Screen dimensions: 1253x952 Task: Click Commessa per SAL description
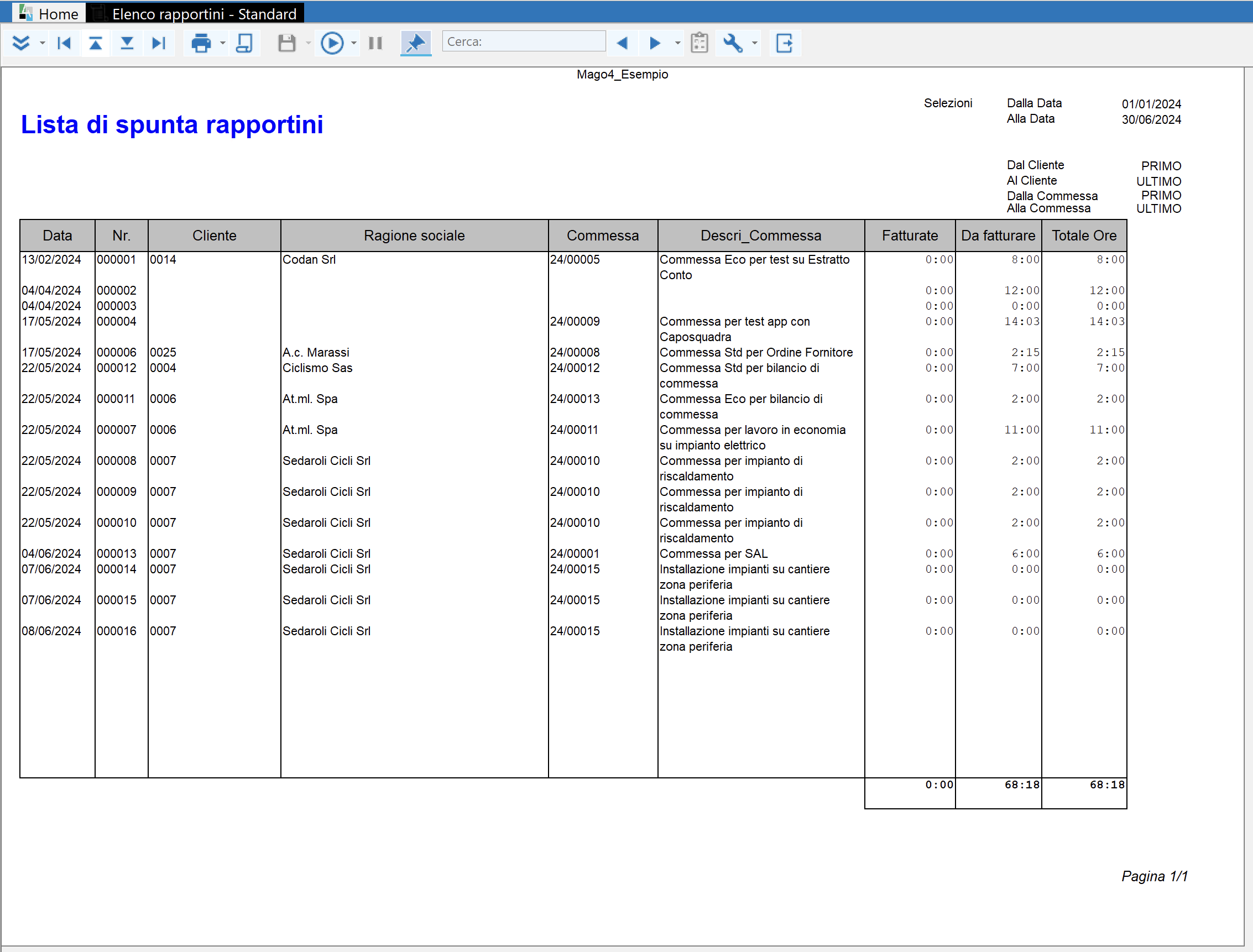(714, 553)
